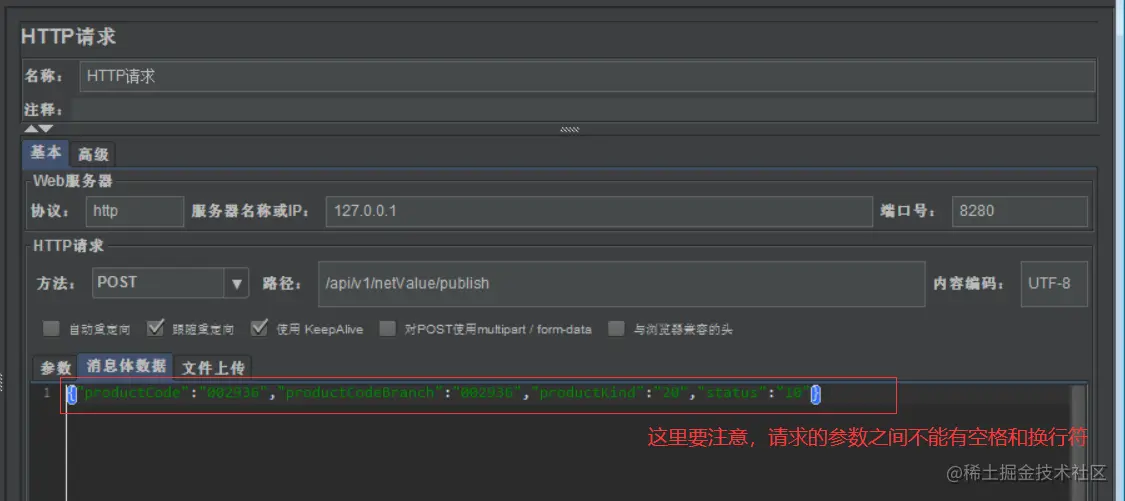
Task: Open the 文件上传 tab
Action: point(213,368)
